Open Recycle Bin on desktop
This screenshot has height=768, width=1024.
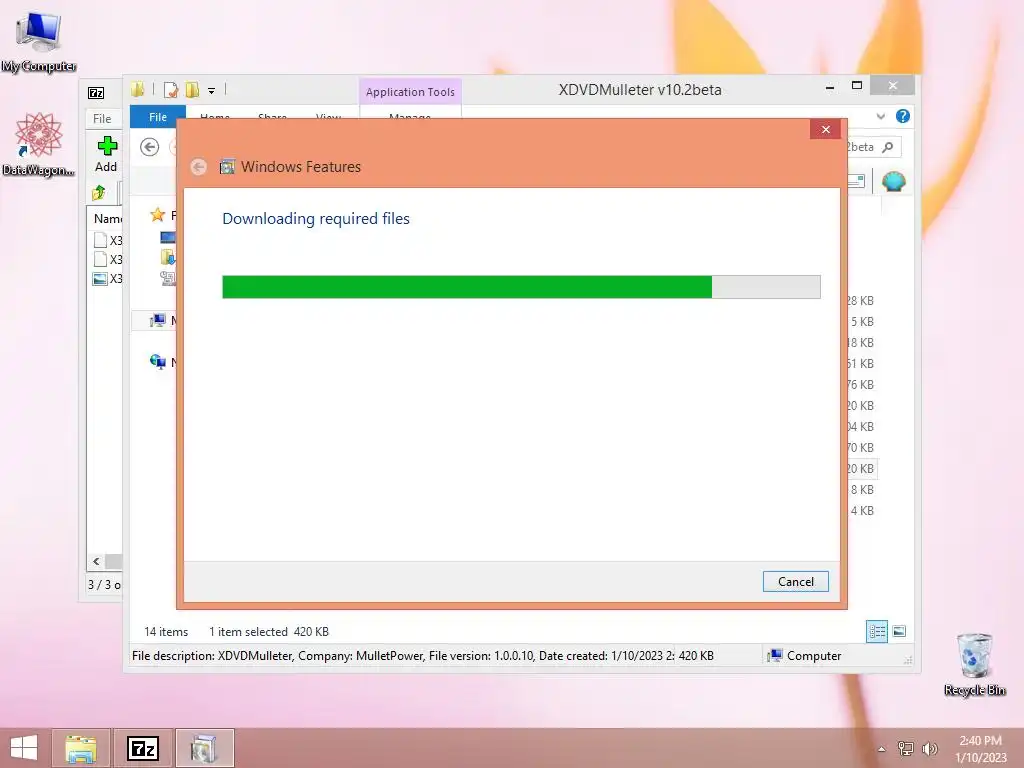974,664
